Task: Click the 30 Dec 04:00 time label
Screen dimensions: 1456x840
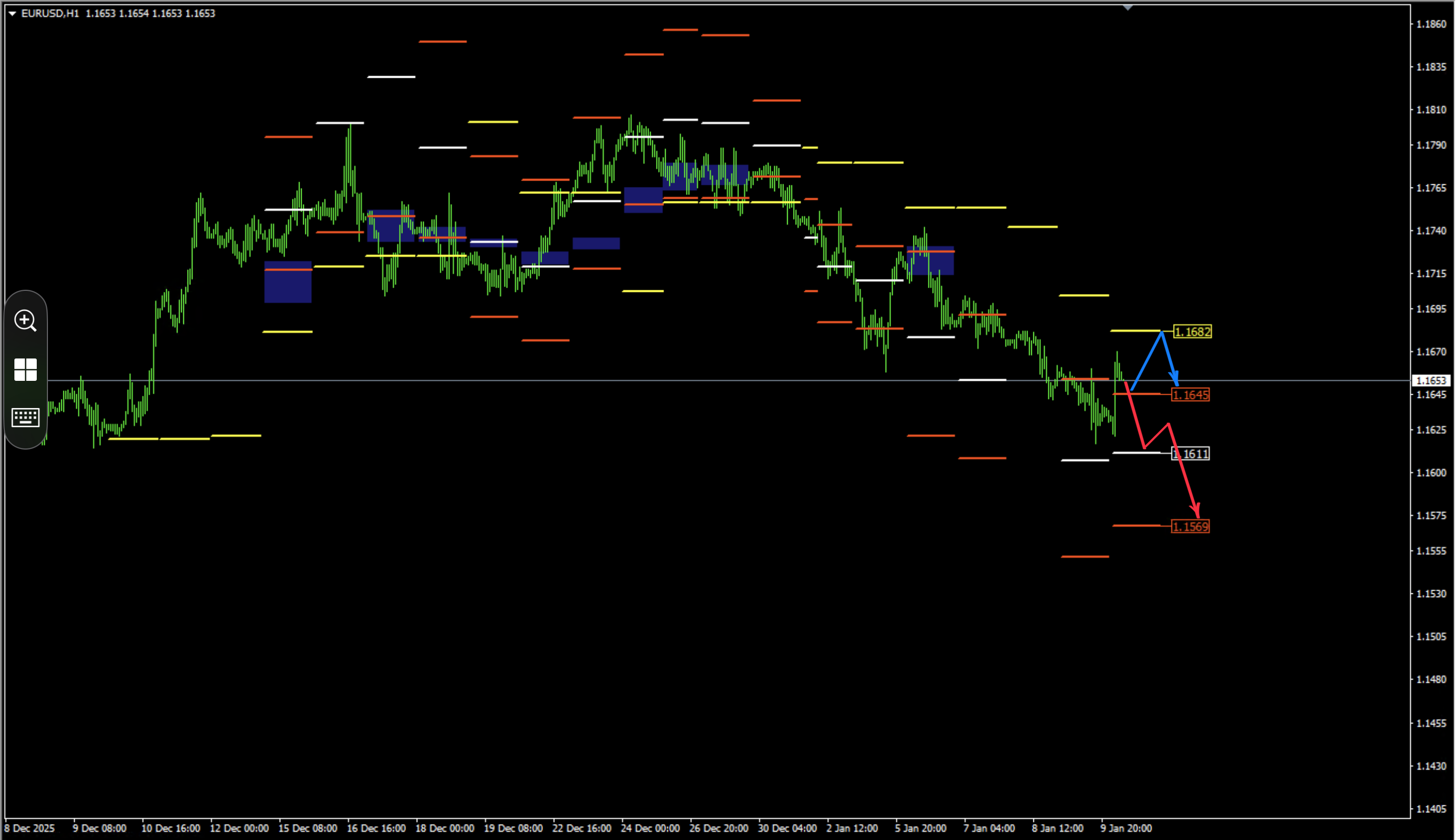Action: point(788,828)
